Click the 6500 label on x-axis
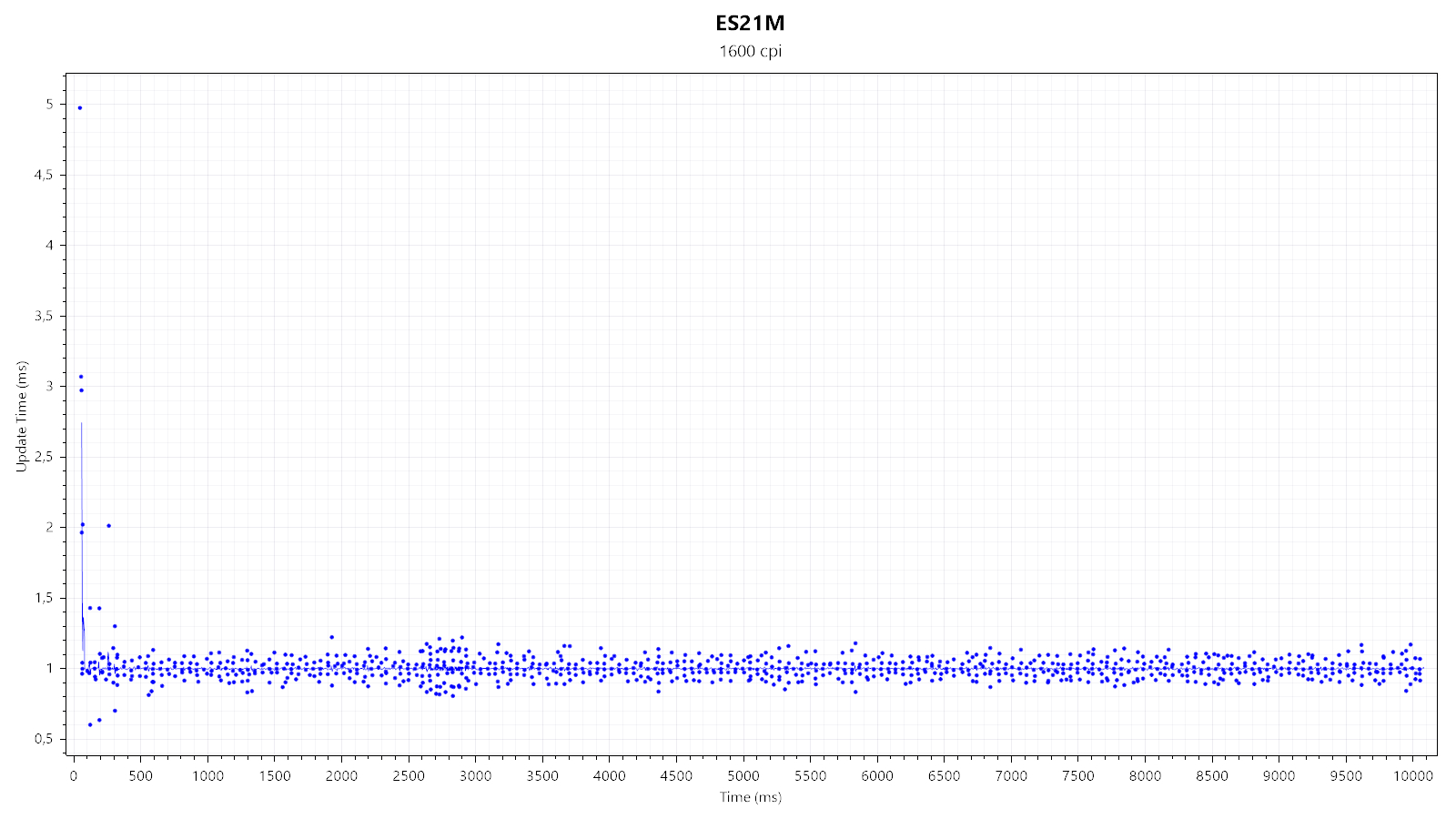The image size is (1456, 819). (944, 776)
